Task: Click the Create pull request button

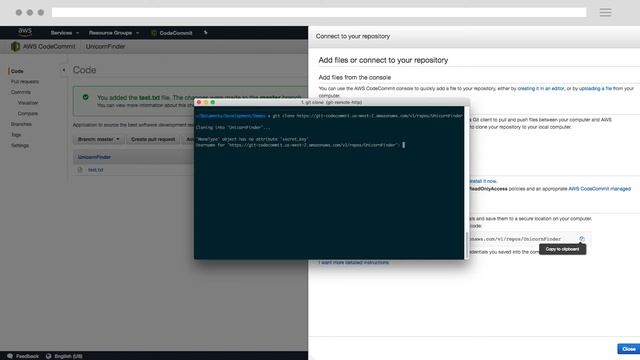Action: pyautogui.click(x=153, y=139)
